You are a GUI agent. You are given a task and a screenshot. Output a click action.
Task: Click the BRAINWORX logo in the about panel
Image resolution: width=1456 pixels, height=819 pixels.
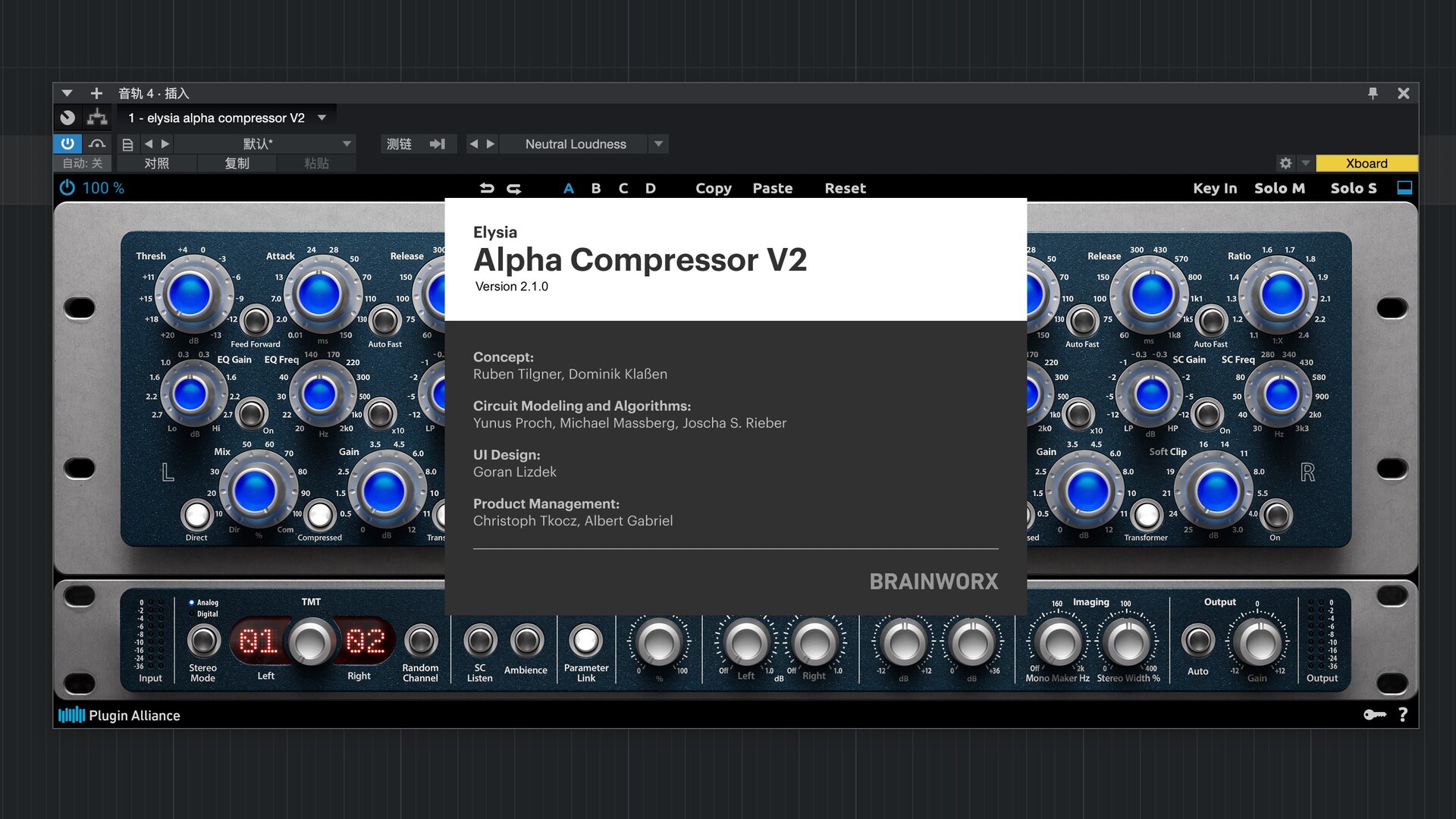click(x=934, y=582)
